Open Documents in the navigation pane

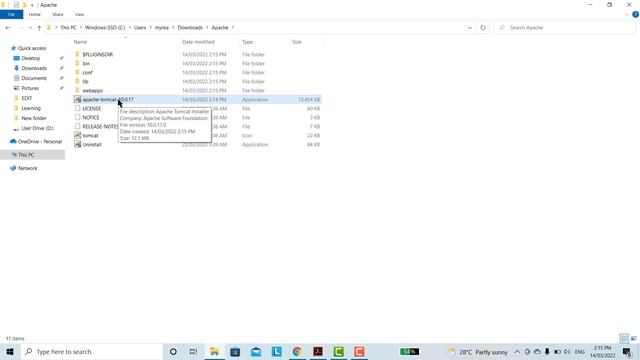pos(34,78)
